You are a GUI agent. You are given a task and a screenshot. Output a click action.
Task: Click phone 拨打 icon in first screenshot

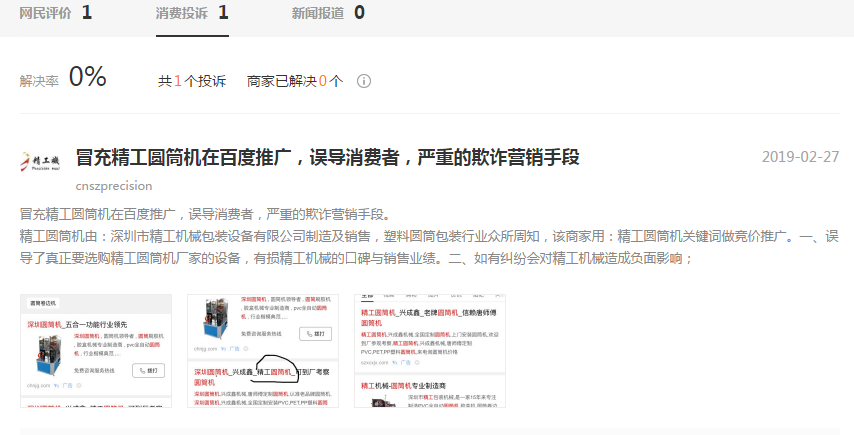pyautogui.click(x=147, y=370)
